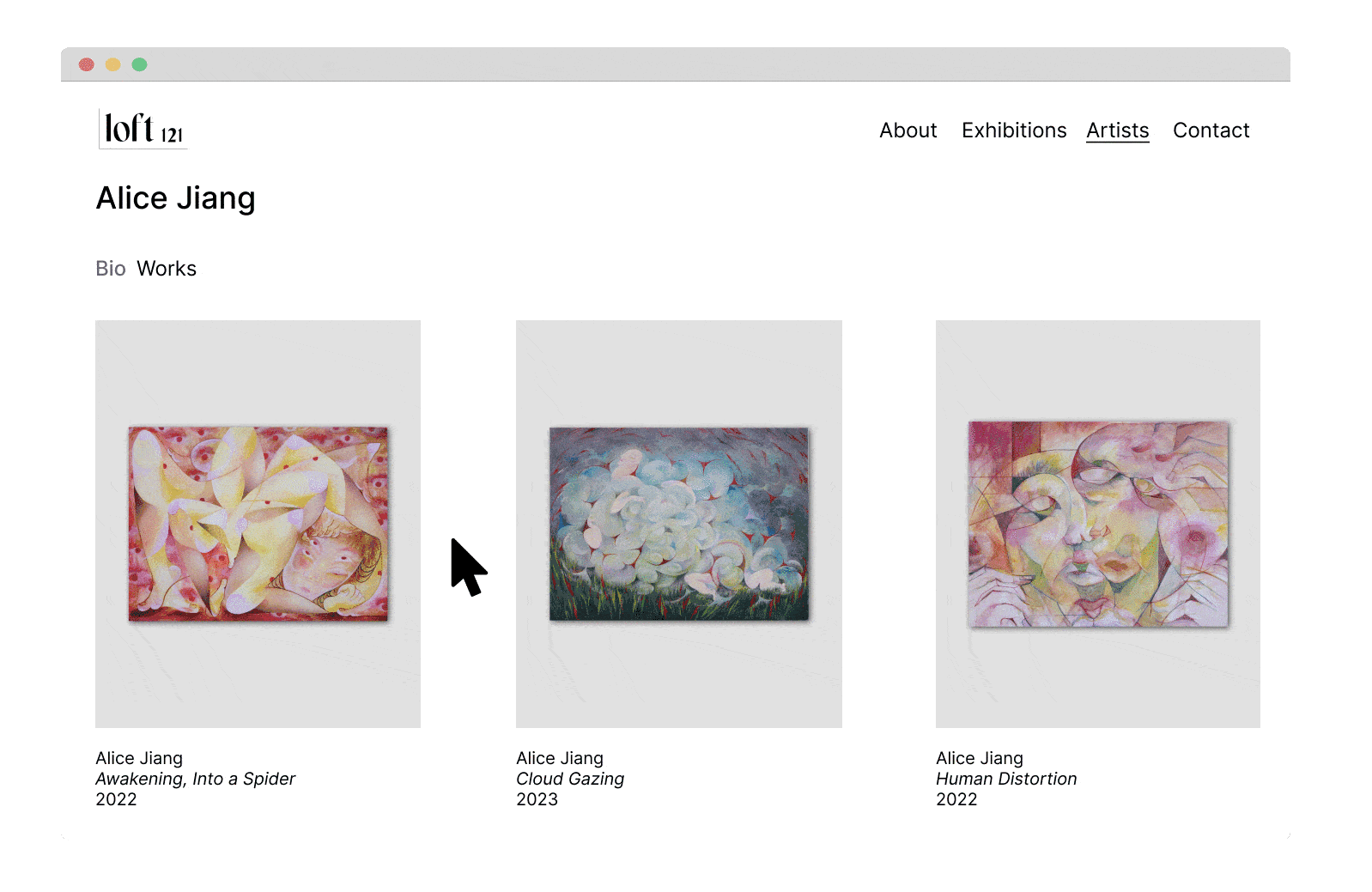
Task: Switch to the Bio tab
Action: (x=111, y=269)
